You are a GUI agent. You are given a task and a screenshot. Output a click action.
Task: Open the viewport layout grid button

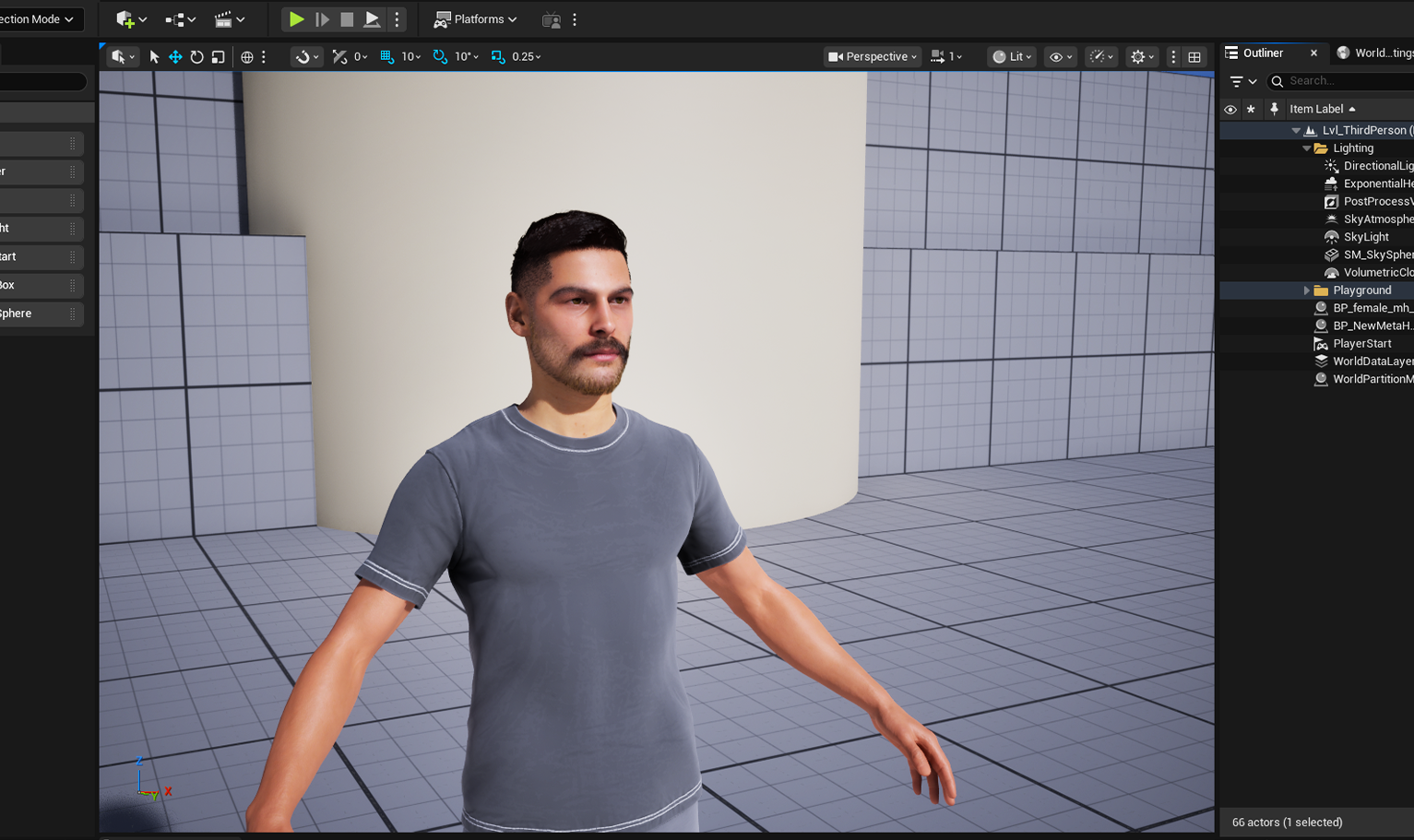click(x=1194, y=56)
